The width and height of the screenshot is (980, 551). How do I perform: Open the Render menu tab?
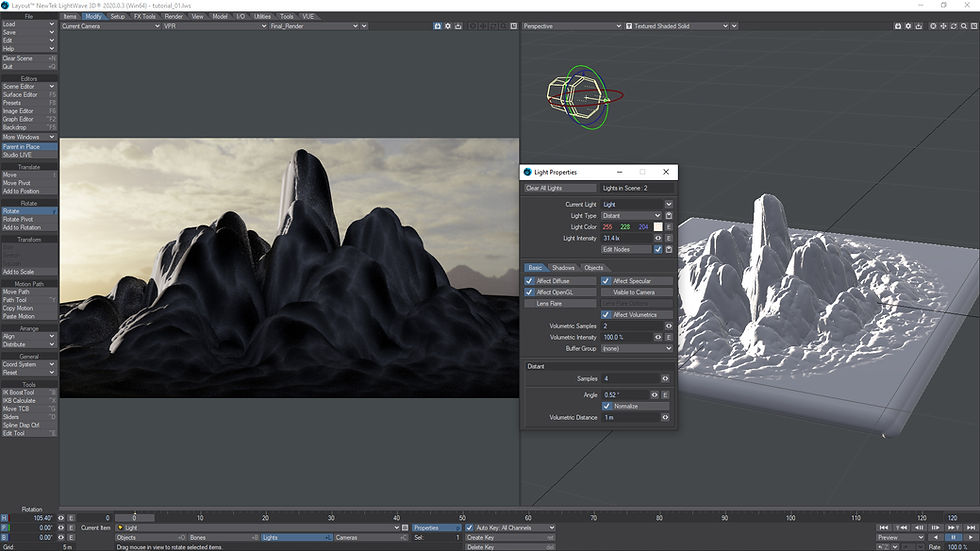pyautogui.click(x=174, y=17)
